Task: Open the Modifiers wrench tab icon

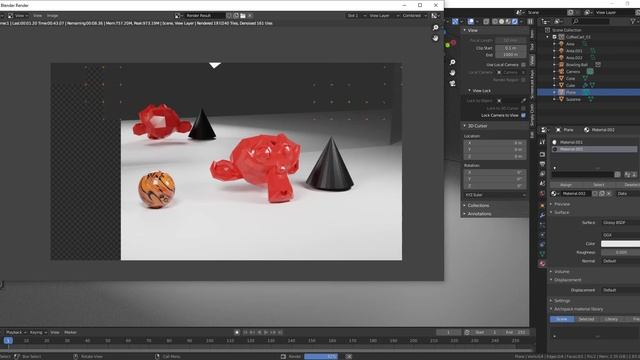Action: pyautogui.click(x=542, y=215)
